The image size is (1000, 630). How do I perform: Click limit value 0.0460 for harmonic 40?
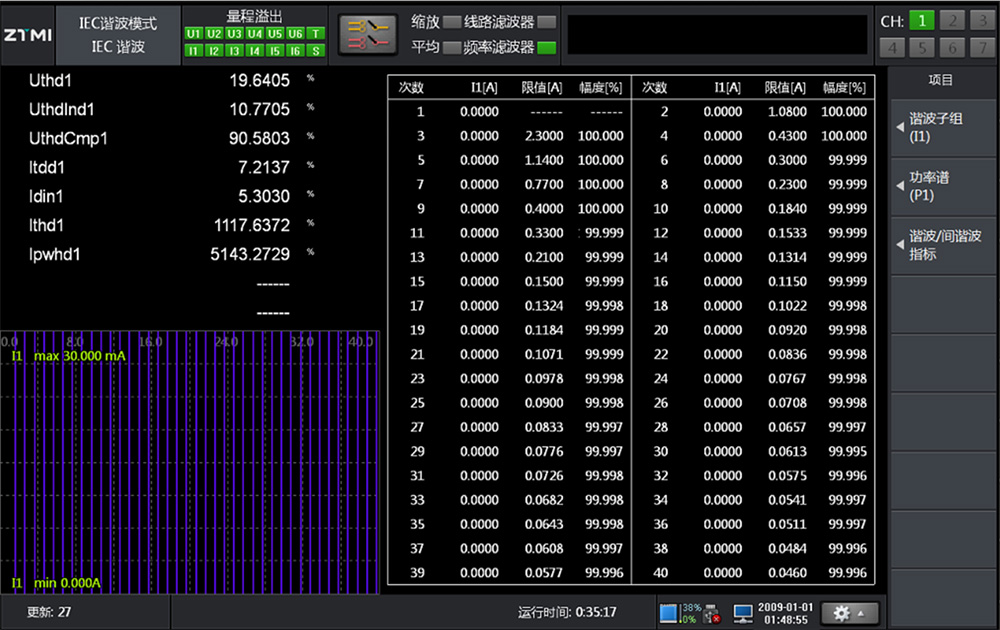coord(788,573)
